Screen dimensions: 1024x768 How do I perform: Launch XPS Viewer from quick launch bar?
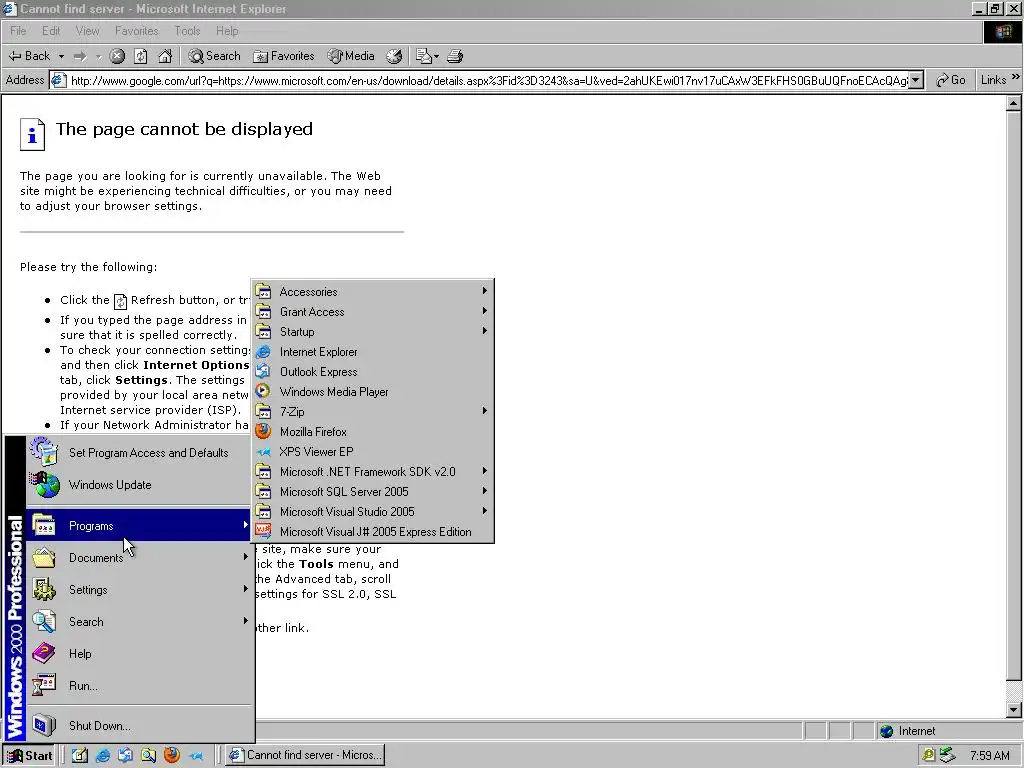(x=195, y=756)
